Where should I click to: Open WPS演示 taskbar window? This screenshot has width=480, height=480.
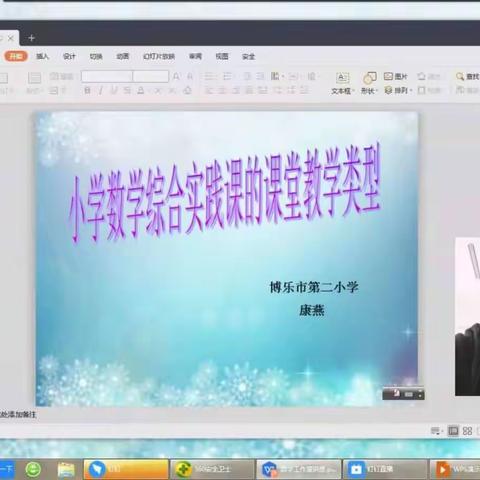455,469
